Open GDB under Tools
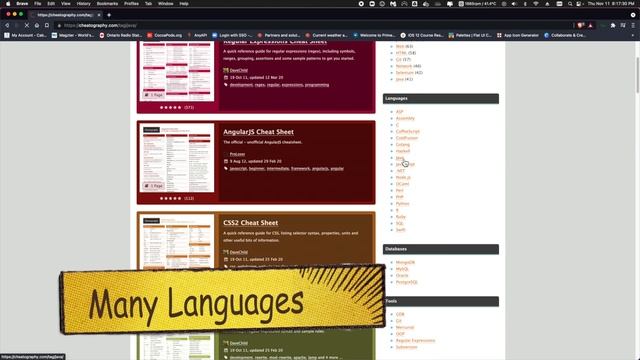 [x=400, y=314]
